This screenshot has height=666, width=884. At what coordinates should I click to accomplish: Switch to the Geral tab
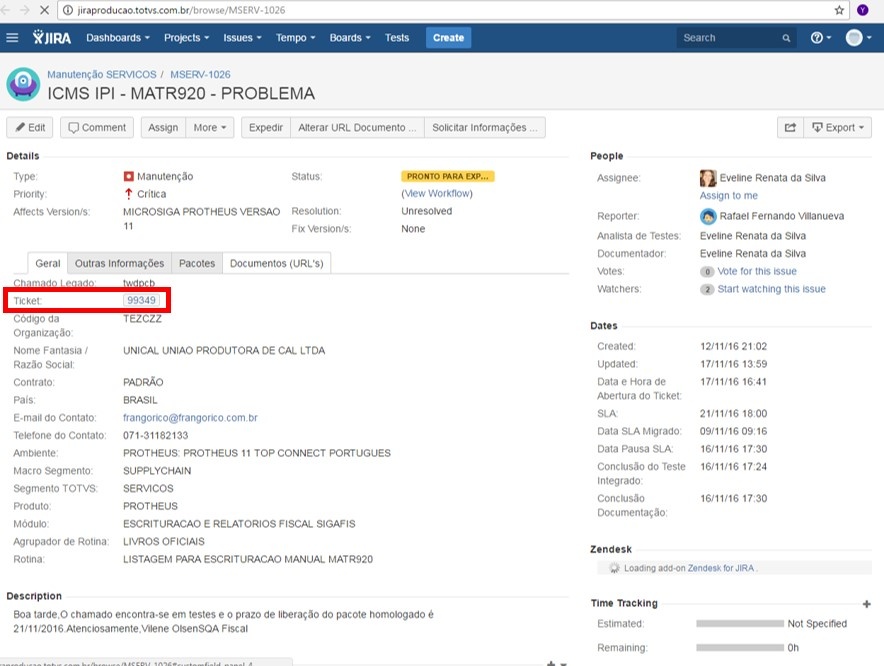tap(47, 263)
